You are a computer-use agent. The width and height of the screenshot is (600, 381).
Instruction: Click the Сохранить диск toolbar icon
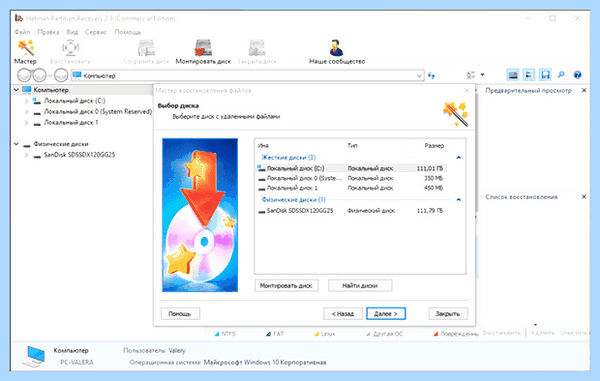coord(146,52)
